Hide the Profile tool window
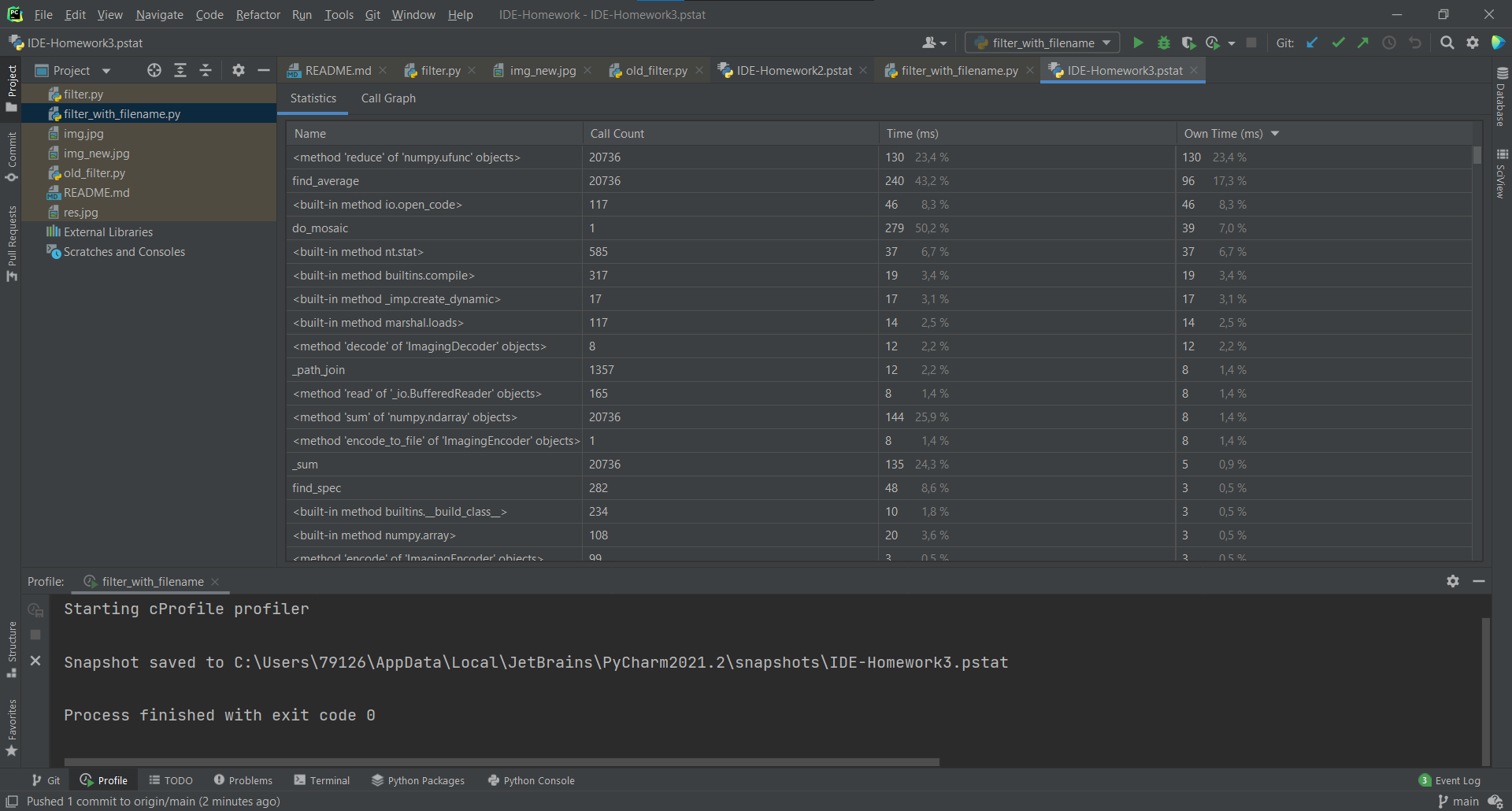The width and height of the screenshot is (1512, 811). (1479, 581)
